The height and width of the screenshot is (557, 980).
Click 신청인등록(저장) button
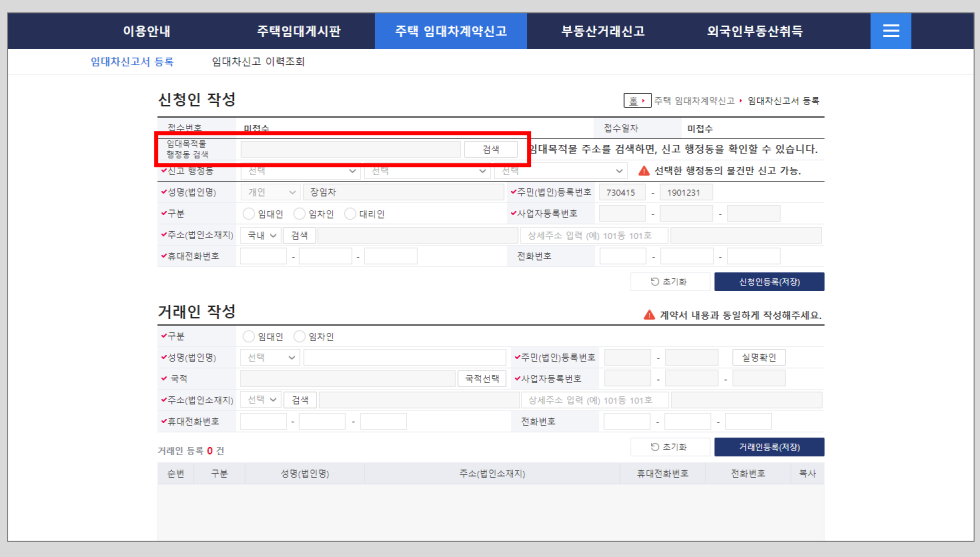(x=769, y=282)
